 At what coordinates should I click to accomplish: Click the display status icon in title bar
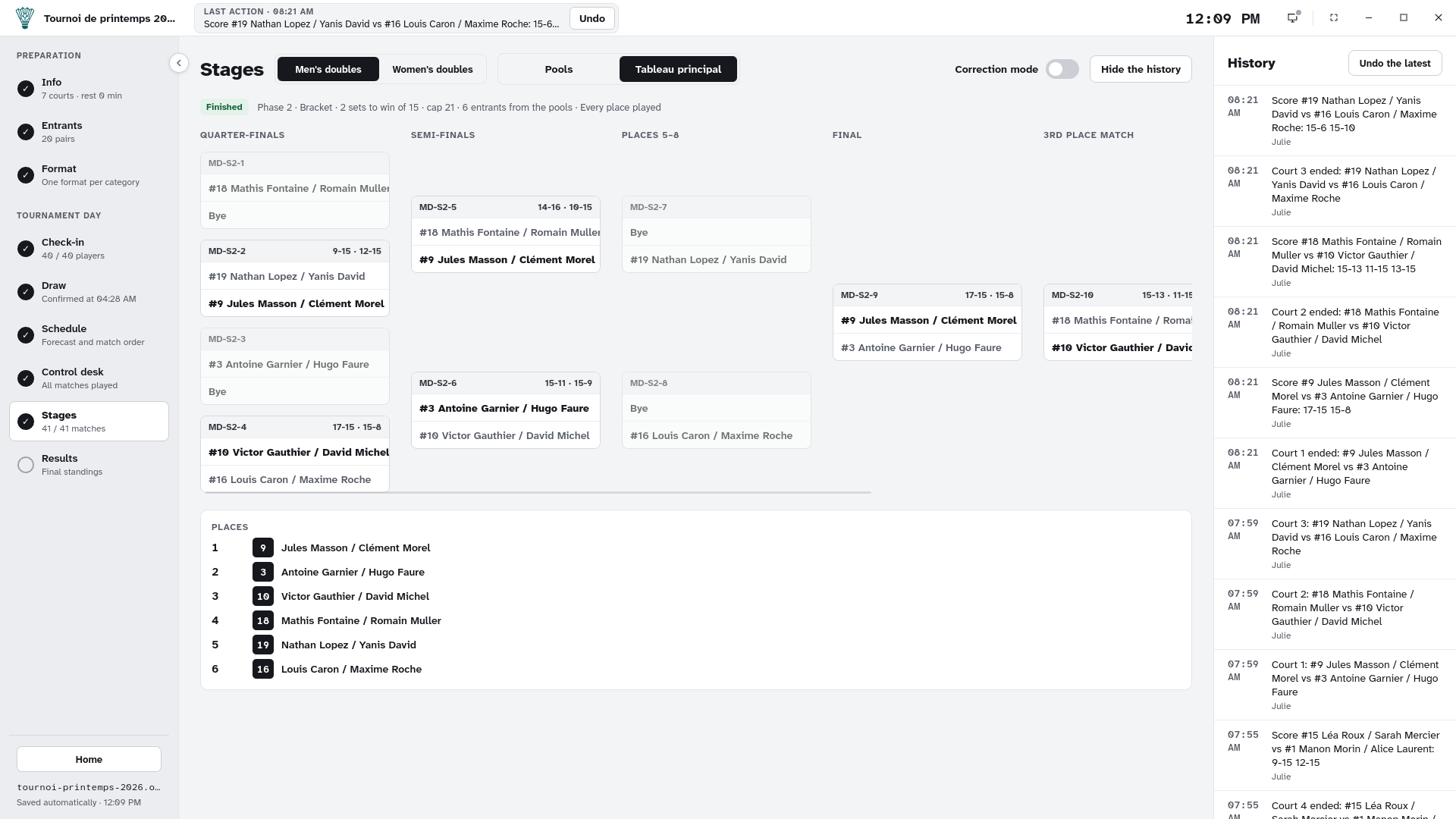[x=1293, y=17]
